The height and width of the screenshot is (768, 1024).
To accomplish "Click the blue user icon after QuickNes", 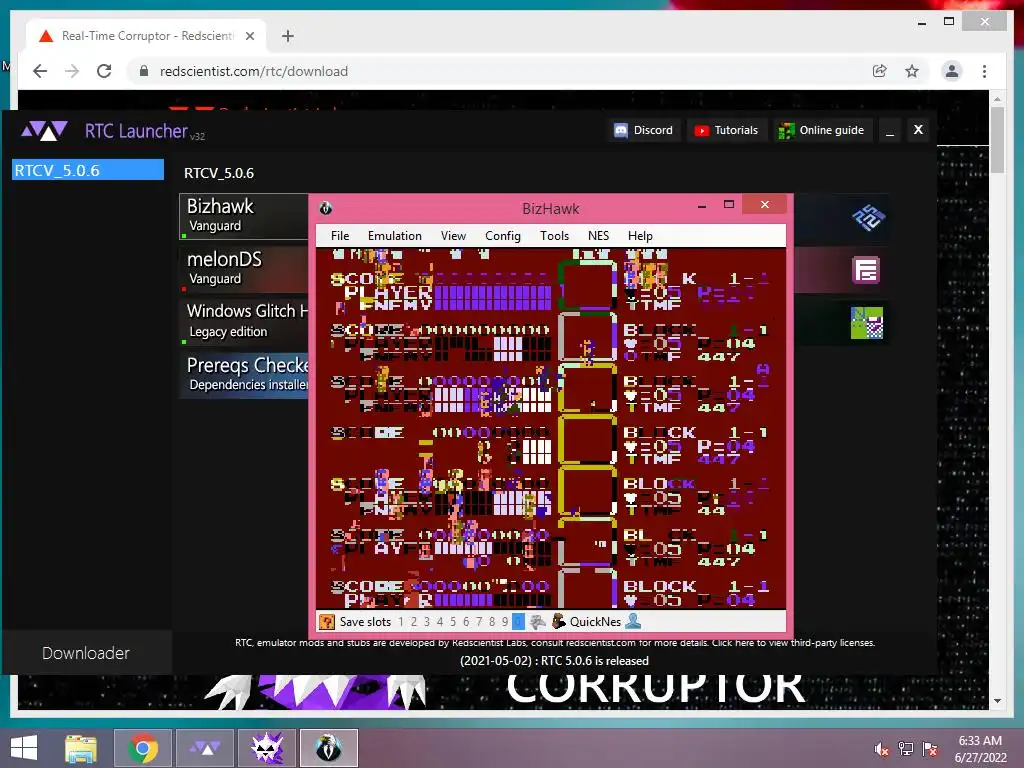I will (x=633, y=621).
